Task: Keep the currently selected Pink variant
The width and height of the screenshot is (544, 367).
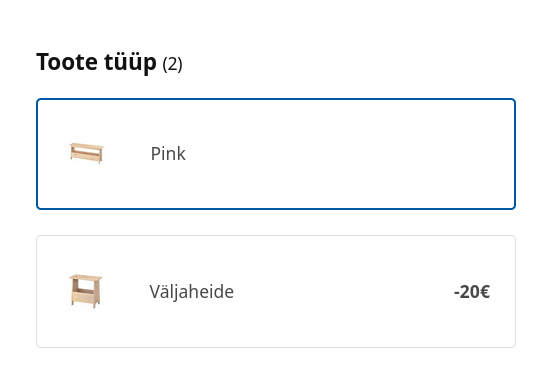Action: pos(276,154)
